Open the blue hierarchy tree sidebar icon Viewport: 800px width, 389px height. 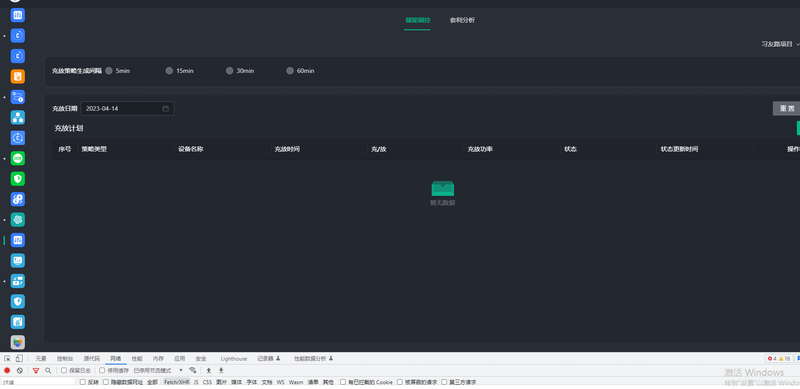point(18,117)
